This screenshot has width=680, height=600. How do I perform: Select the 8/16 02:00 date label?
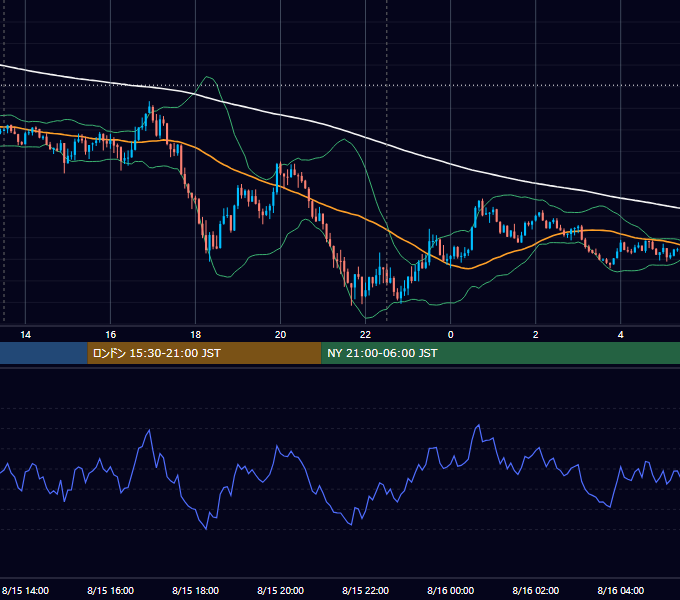536,590
